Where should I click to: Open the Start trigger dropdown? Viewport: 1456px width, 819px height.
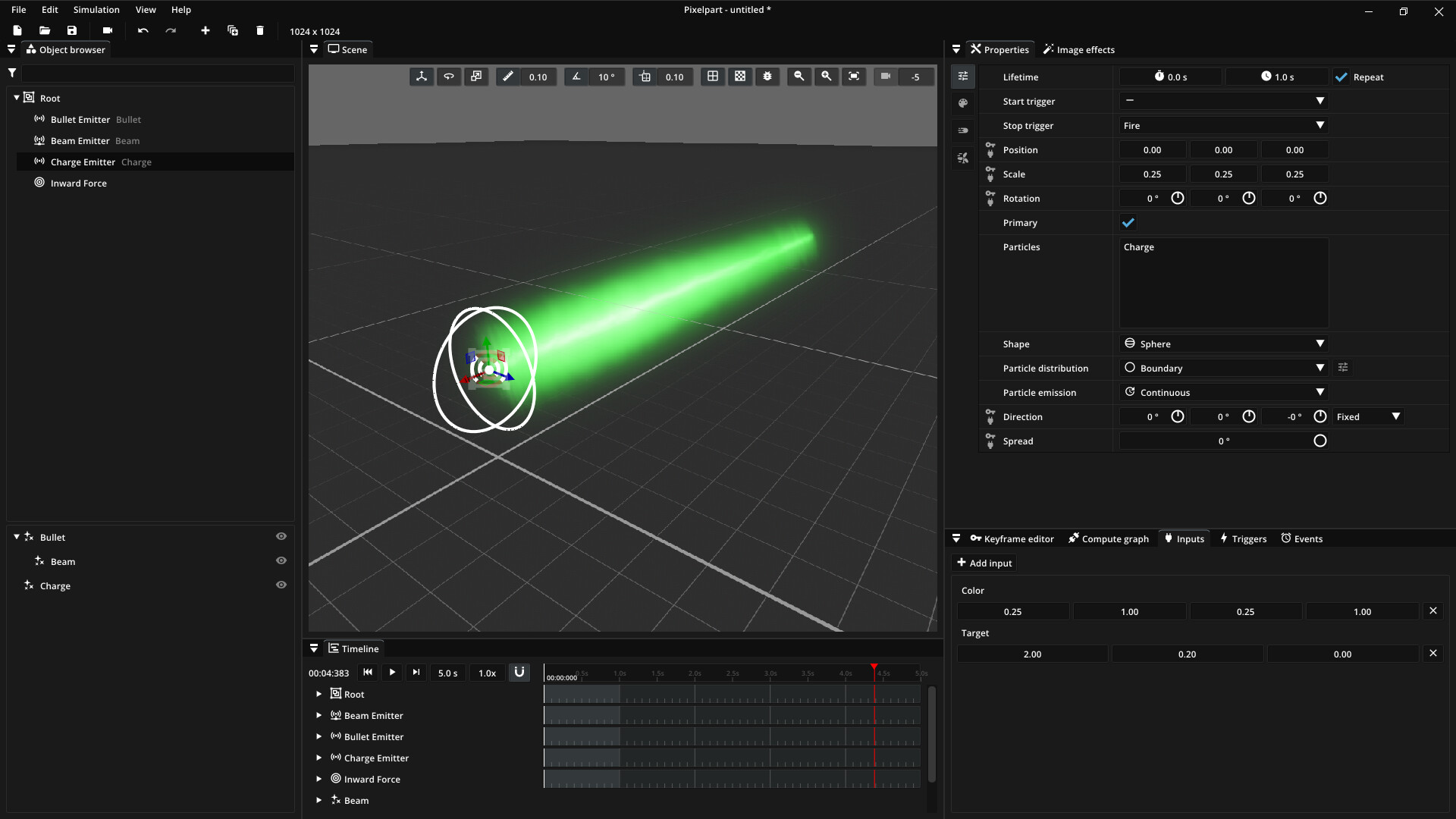(x=1224, y=101)
